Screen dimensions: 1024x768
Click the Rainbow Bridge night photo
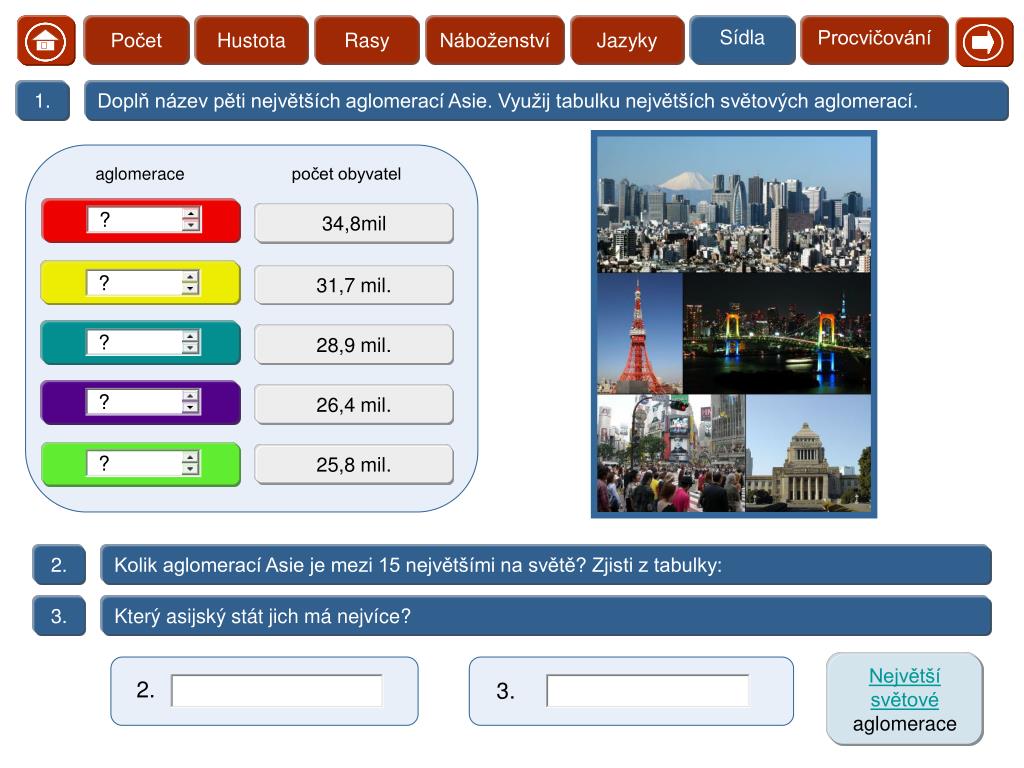(x=777, y=333)
